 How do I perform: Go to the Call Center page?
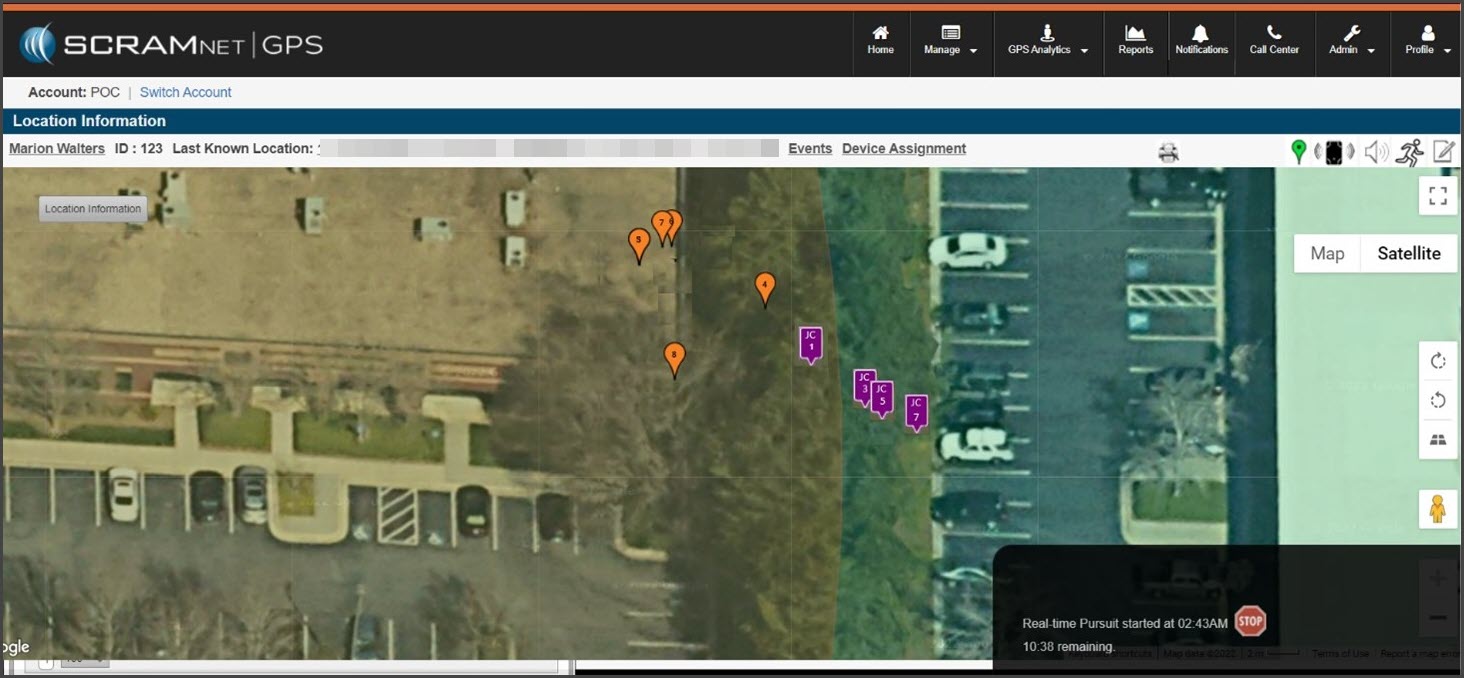[1274, 41]
